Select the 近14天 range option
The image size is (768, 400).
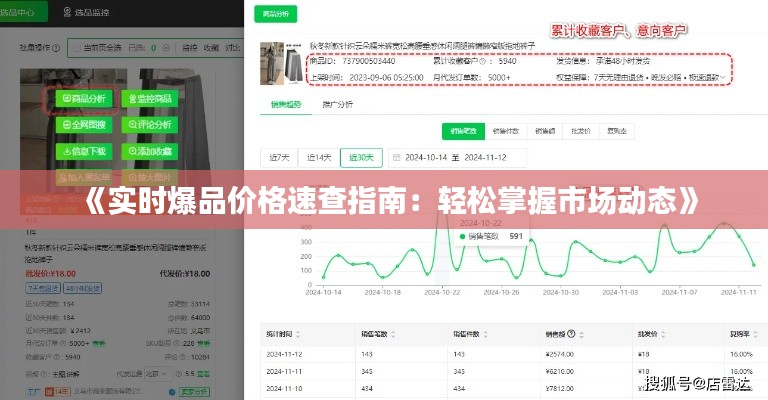(x=319, y=158)
